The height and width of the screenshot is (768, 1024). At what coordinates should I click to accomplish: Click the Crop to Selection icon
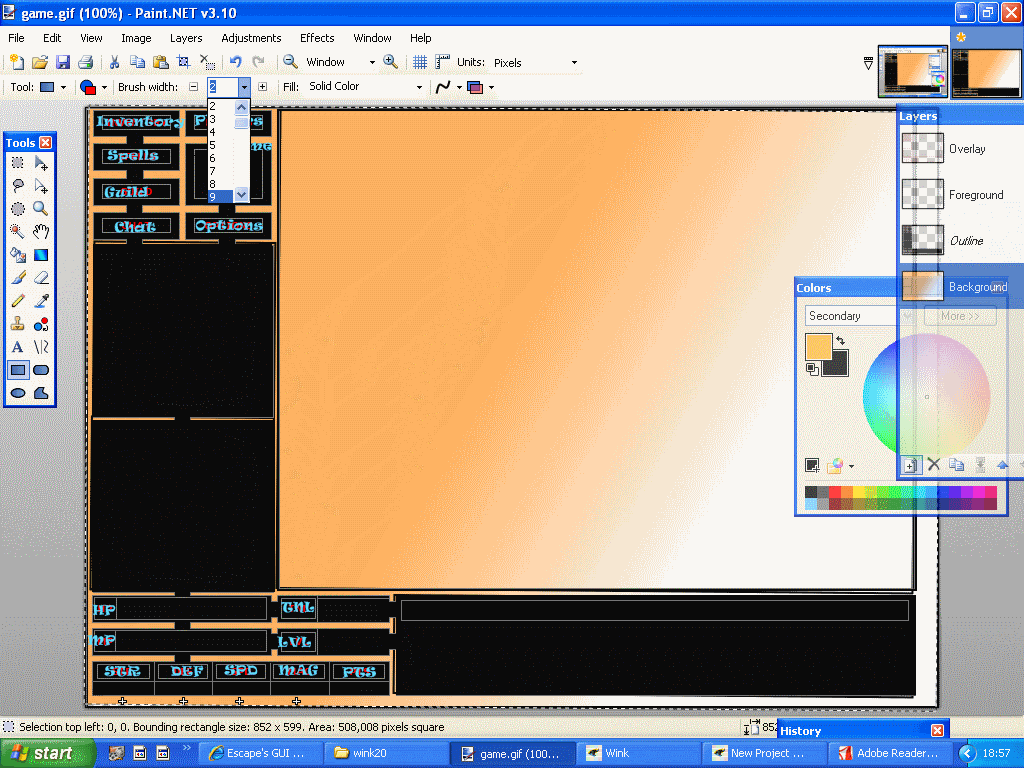coord(184,63)
